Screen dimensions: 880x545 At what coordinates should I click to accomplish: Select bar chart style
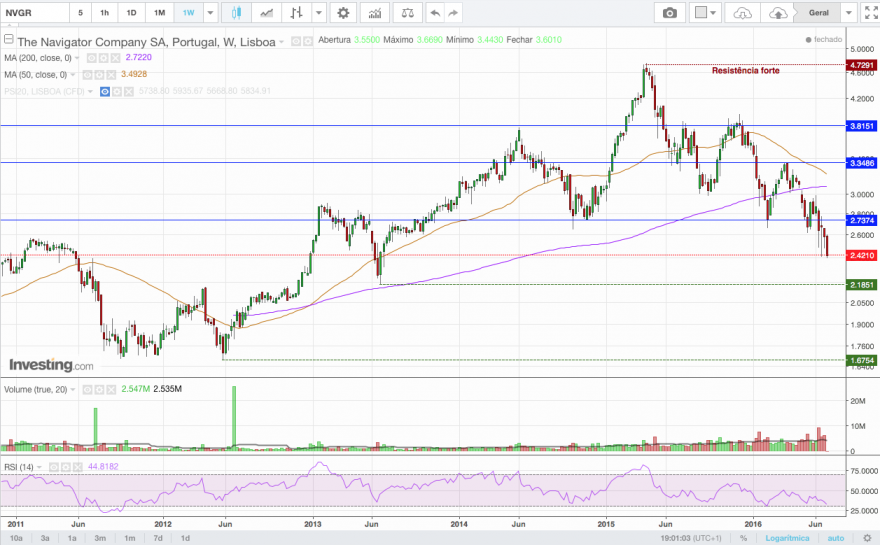tap(296, 12)
